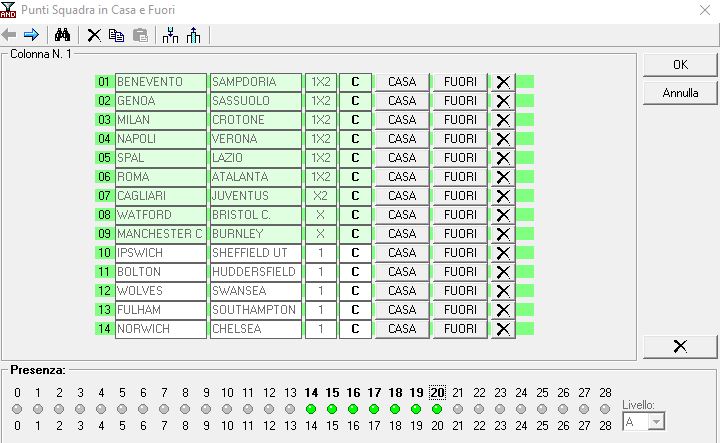Screen dimensions: 720x443
Task: Clear row 08 Watford with X
Action: [503, 215]
